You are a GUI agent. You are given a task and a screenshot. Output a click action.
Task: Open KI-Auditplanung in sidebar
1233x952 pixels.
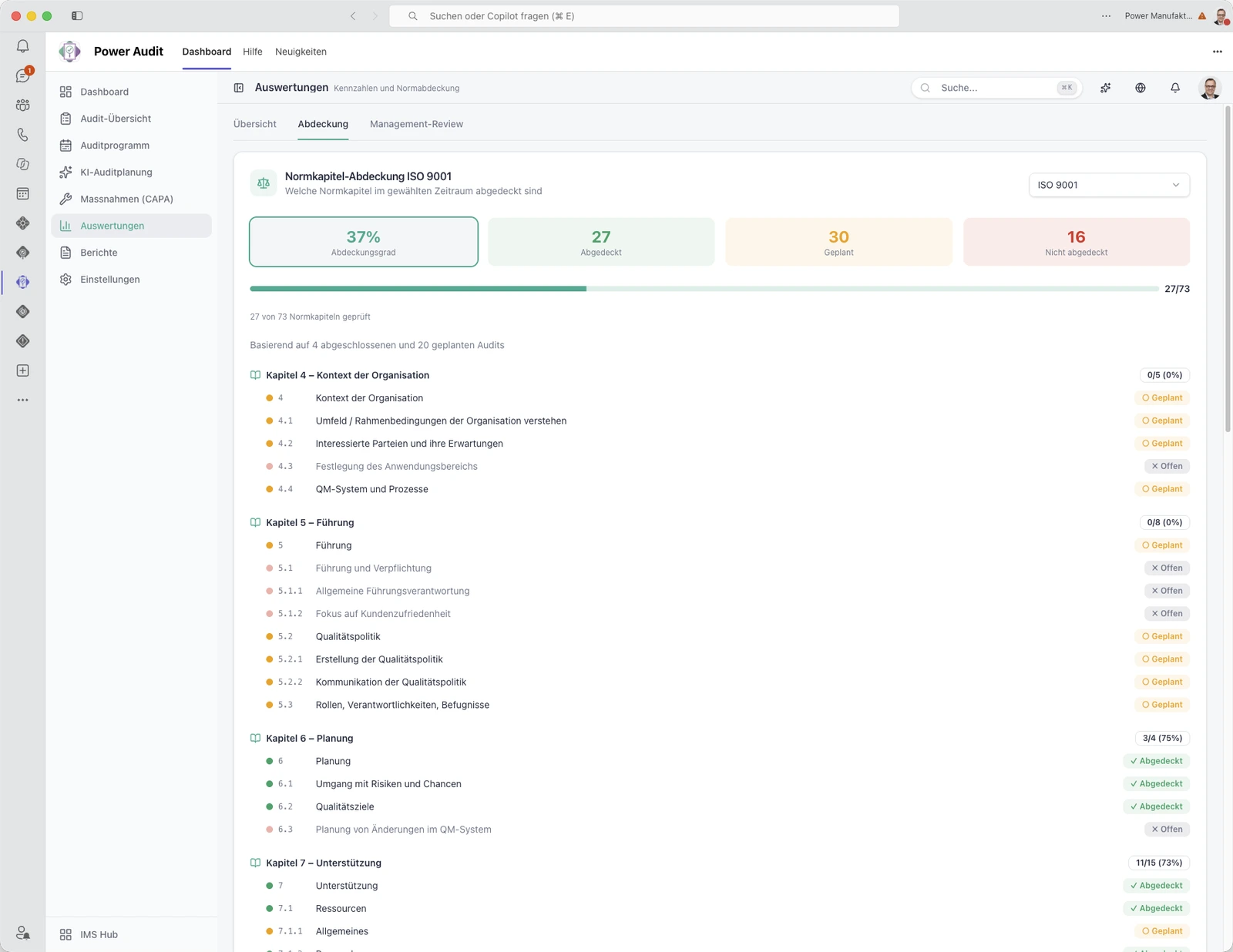(131, 172)
